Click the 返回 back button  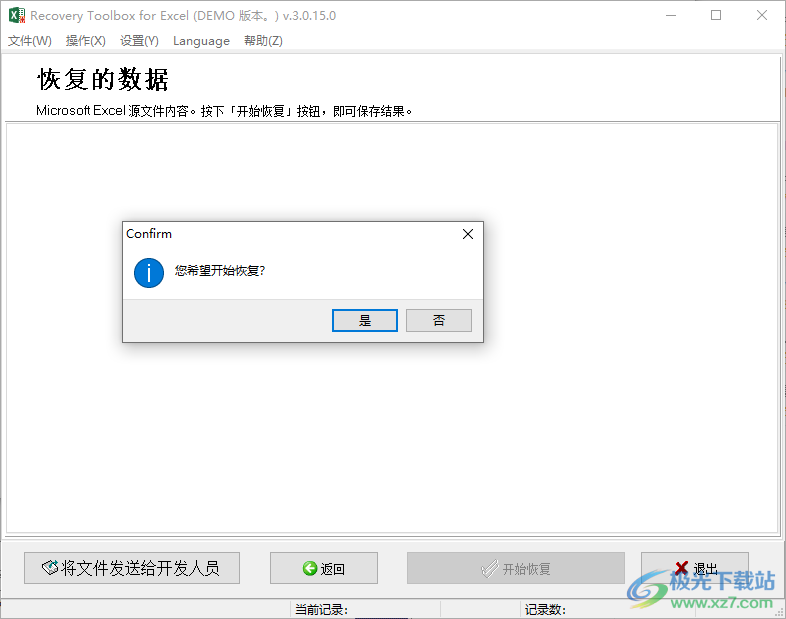[324, 568]
